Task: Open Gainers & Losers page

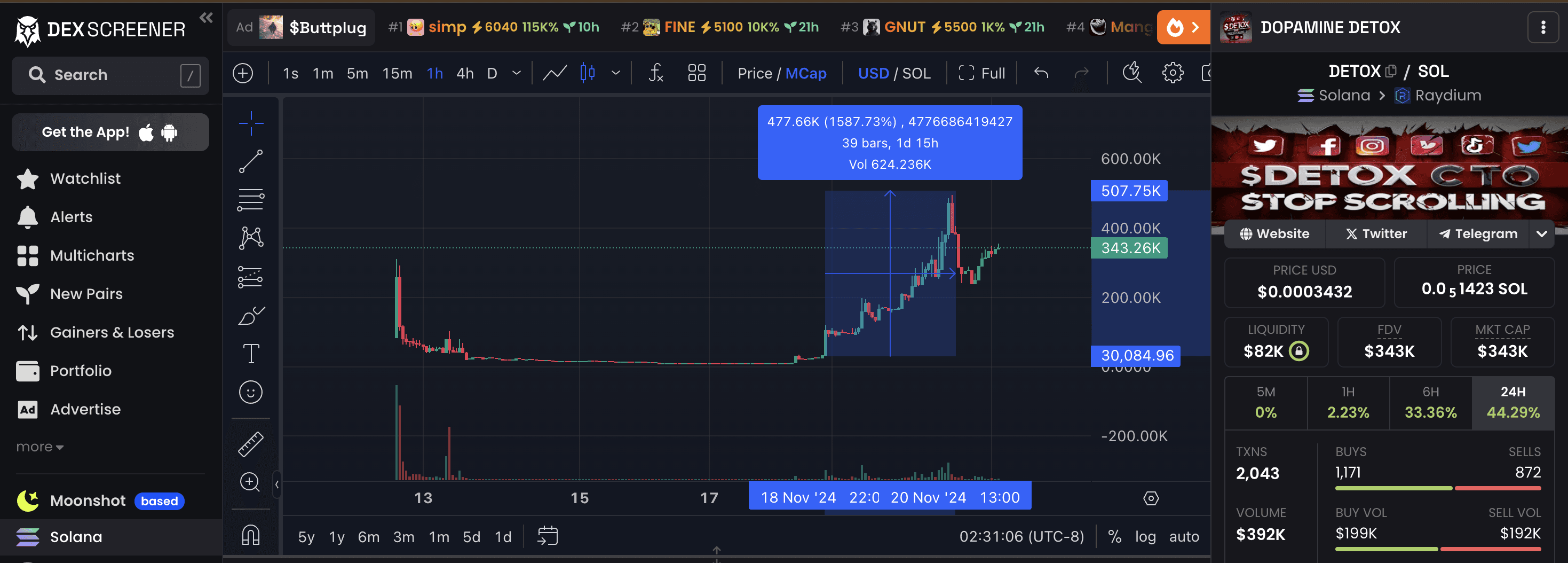Action: (111, 332)
